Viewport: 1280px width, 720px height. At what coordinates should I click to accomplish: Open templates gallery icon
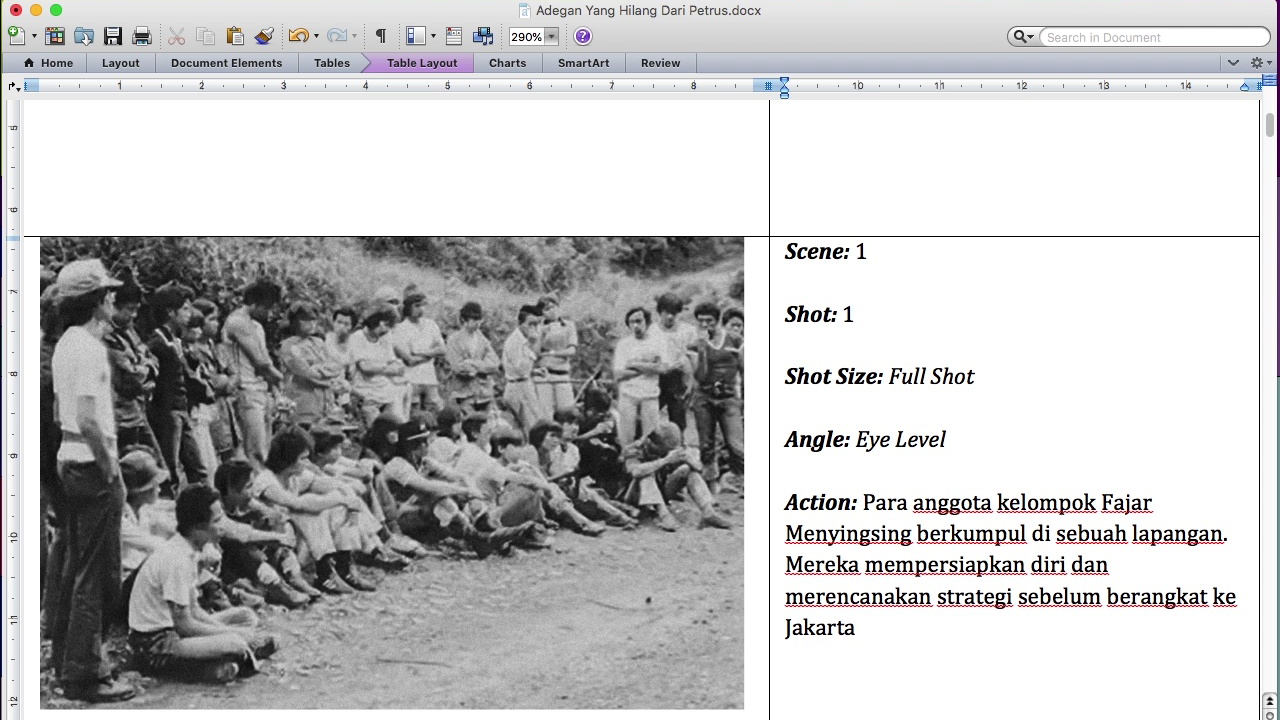click(x=55, y=36)
